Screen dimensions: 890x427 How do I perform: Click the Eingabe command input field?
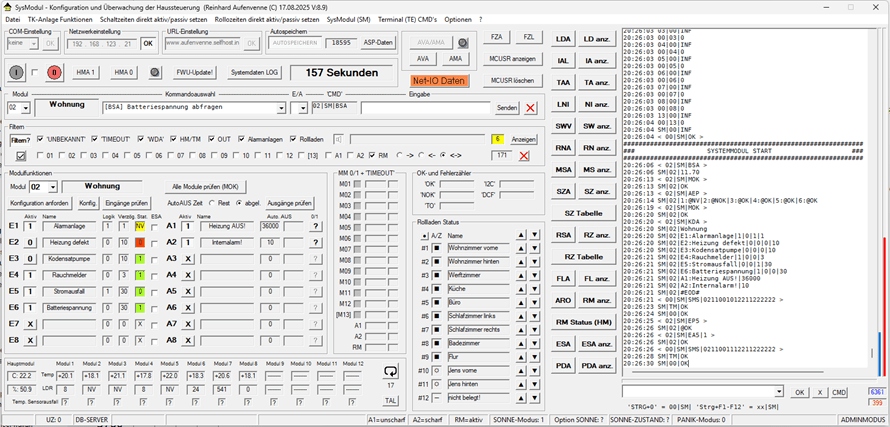[426, 107]
